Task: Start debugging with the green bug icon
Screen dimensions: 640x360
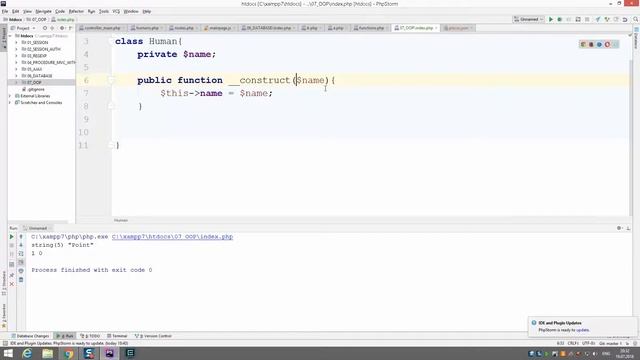Action: (560, 19)
